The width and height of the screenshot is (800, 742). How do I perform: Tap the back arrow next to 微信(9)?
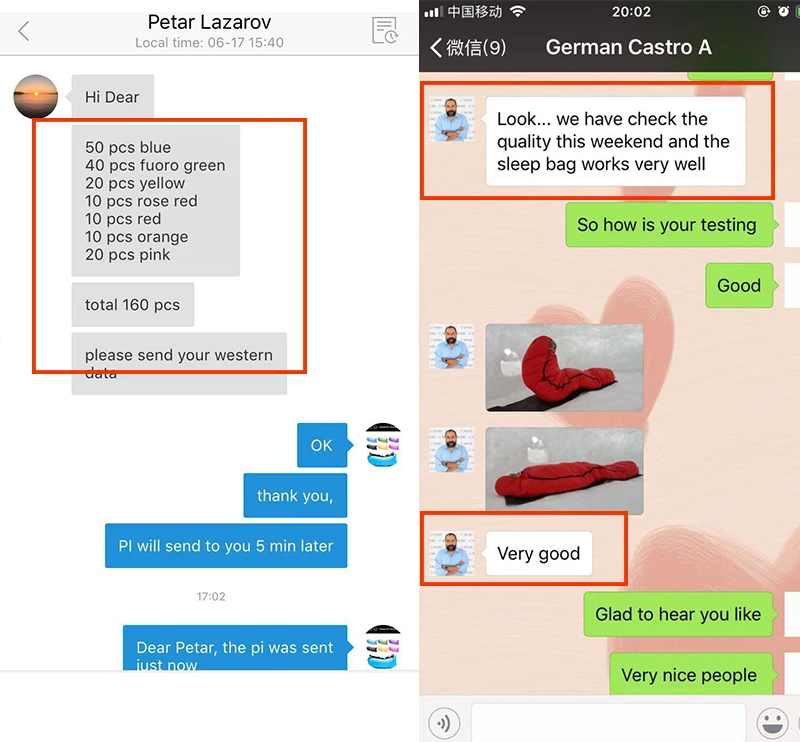(436, 47)
